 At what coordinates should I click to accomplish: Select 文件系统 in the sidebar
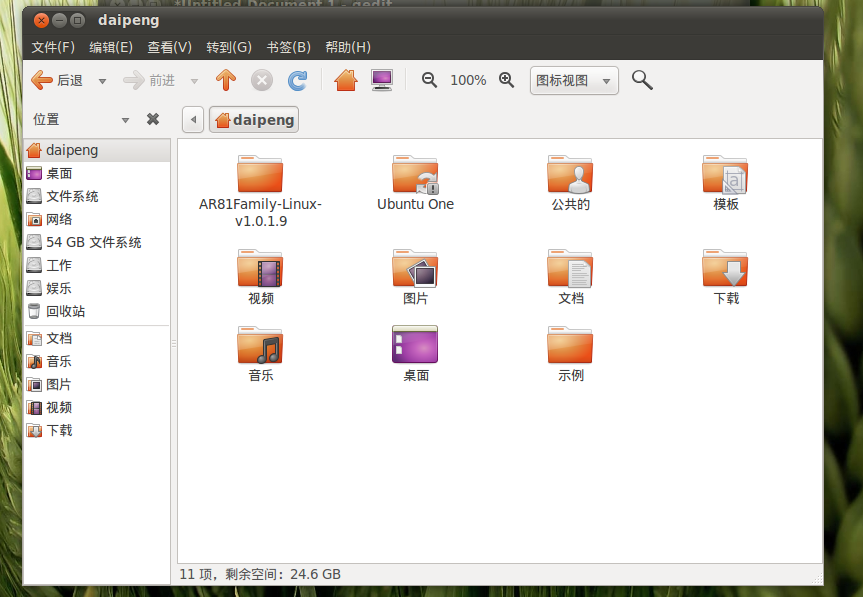(97, 196)
